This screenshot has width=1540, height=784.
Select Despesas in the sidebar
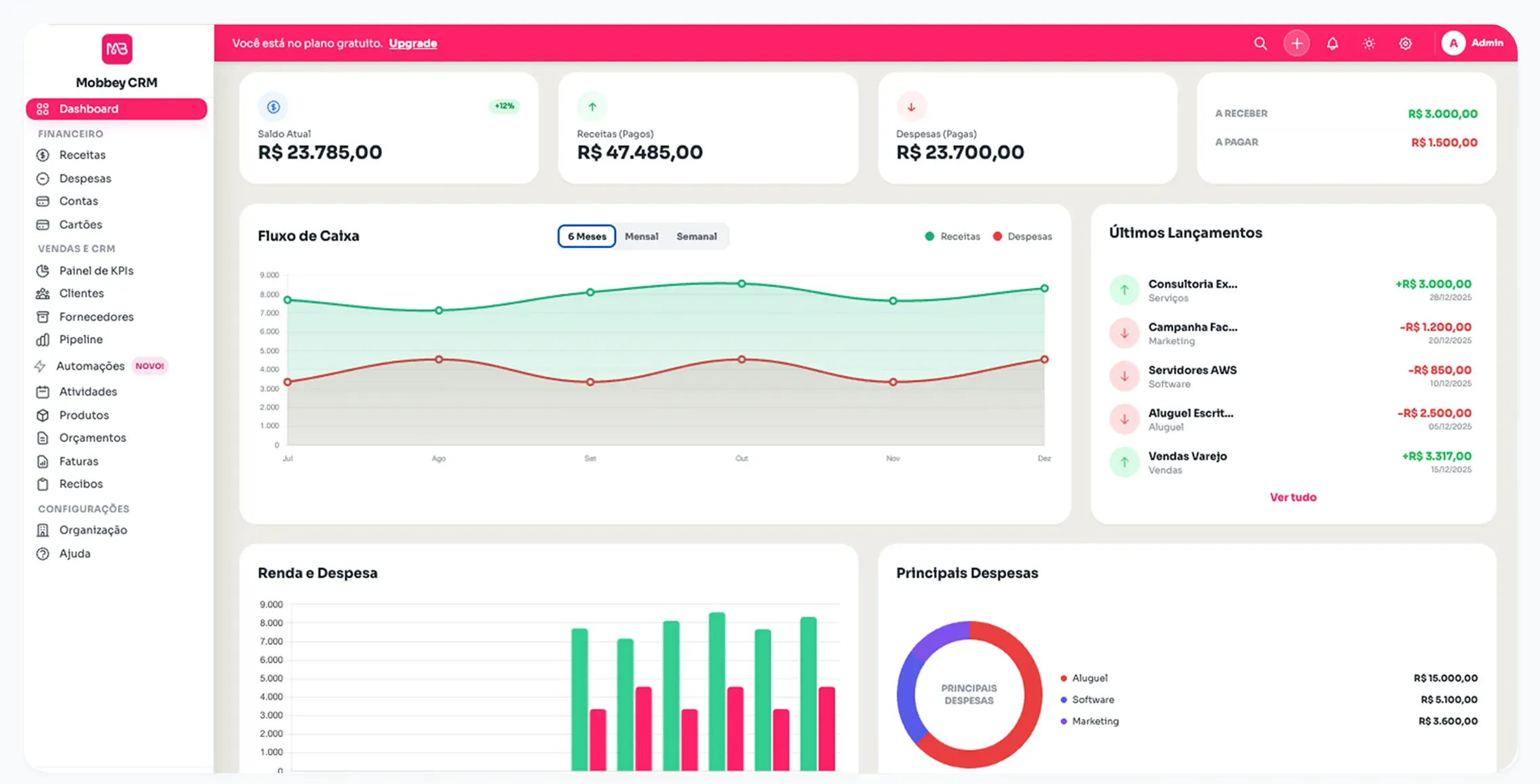[85, 178]
